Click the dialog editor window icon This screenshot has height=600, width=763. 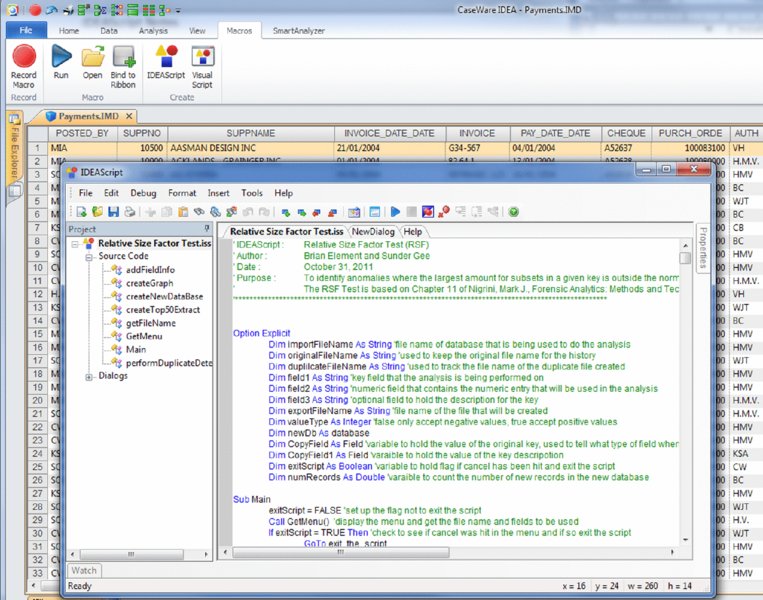375,212
